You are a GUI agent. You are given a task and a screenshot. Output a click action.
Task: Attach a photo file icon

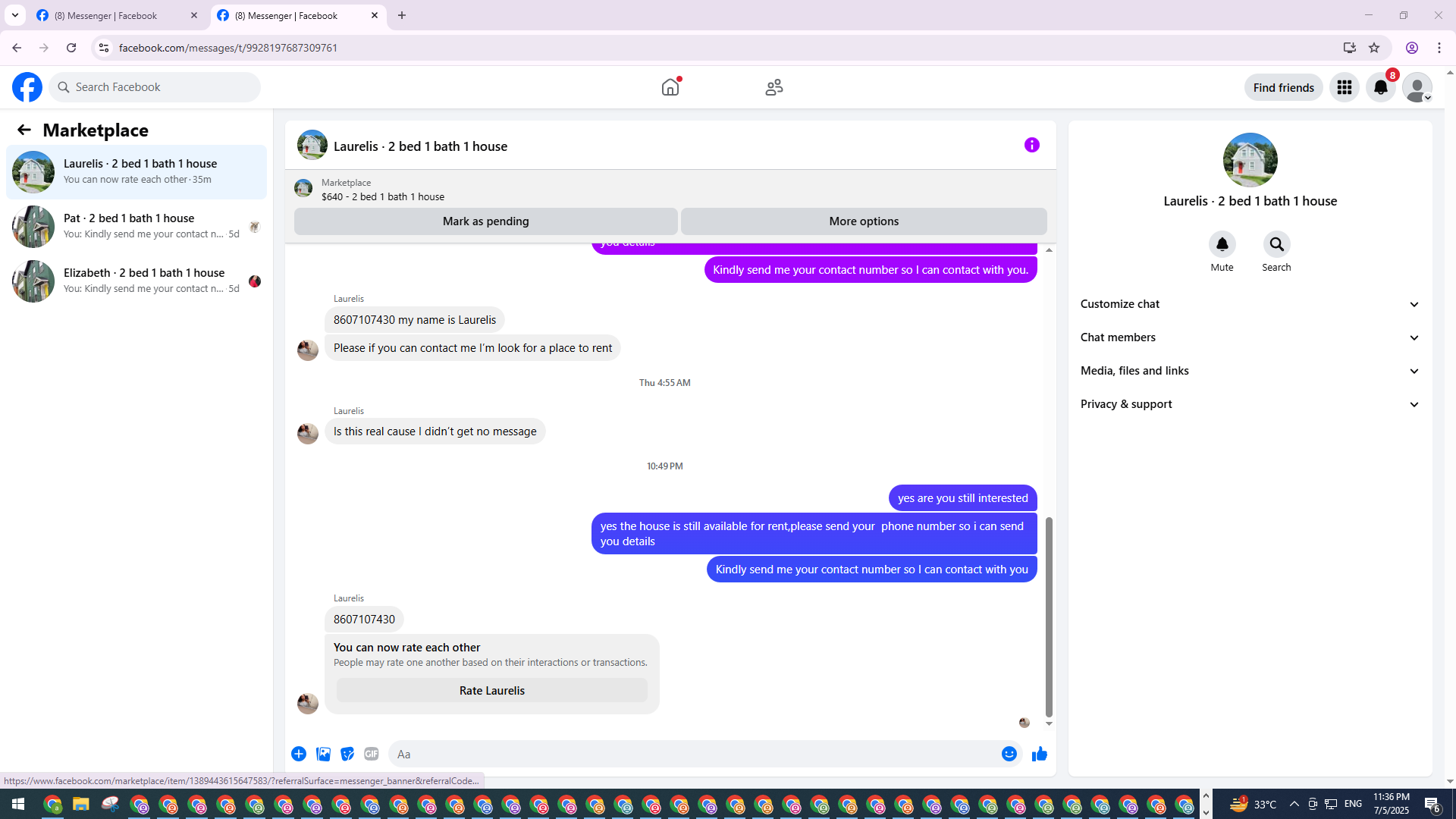[323, 754]
